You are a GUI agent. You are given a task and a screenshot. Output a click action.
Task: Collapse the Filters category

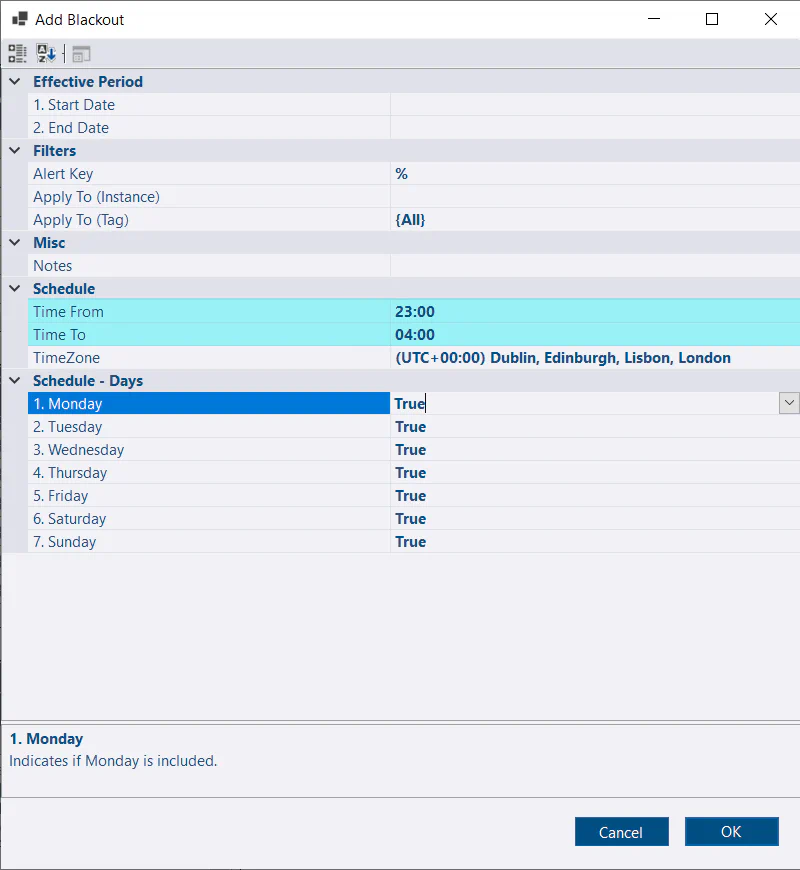(15, 151)
